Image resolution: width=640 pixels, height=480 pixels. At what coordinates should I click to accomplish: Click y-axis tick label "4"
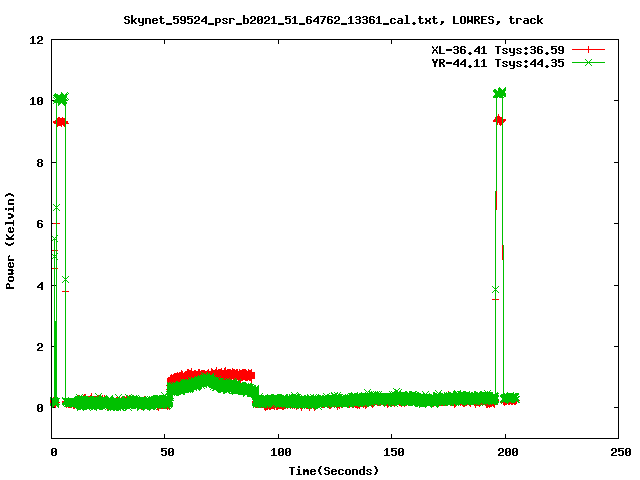click(40, 286)
